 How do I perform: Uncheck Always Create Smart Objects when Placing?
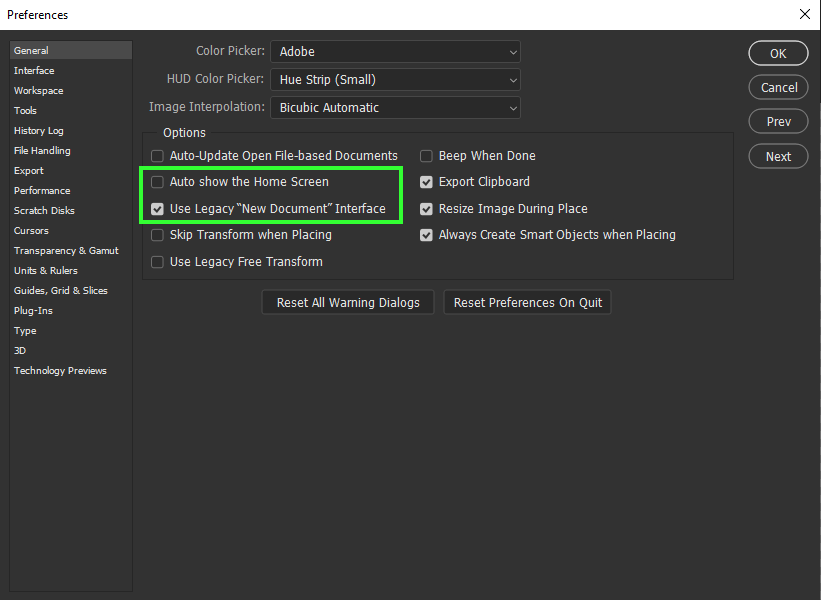click(x=426, y=235)
